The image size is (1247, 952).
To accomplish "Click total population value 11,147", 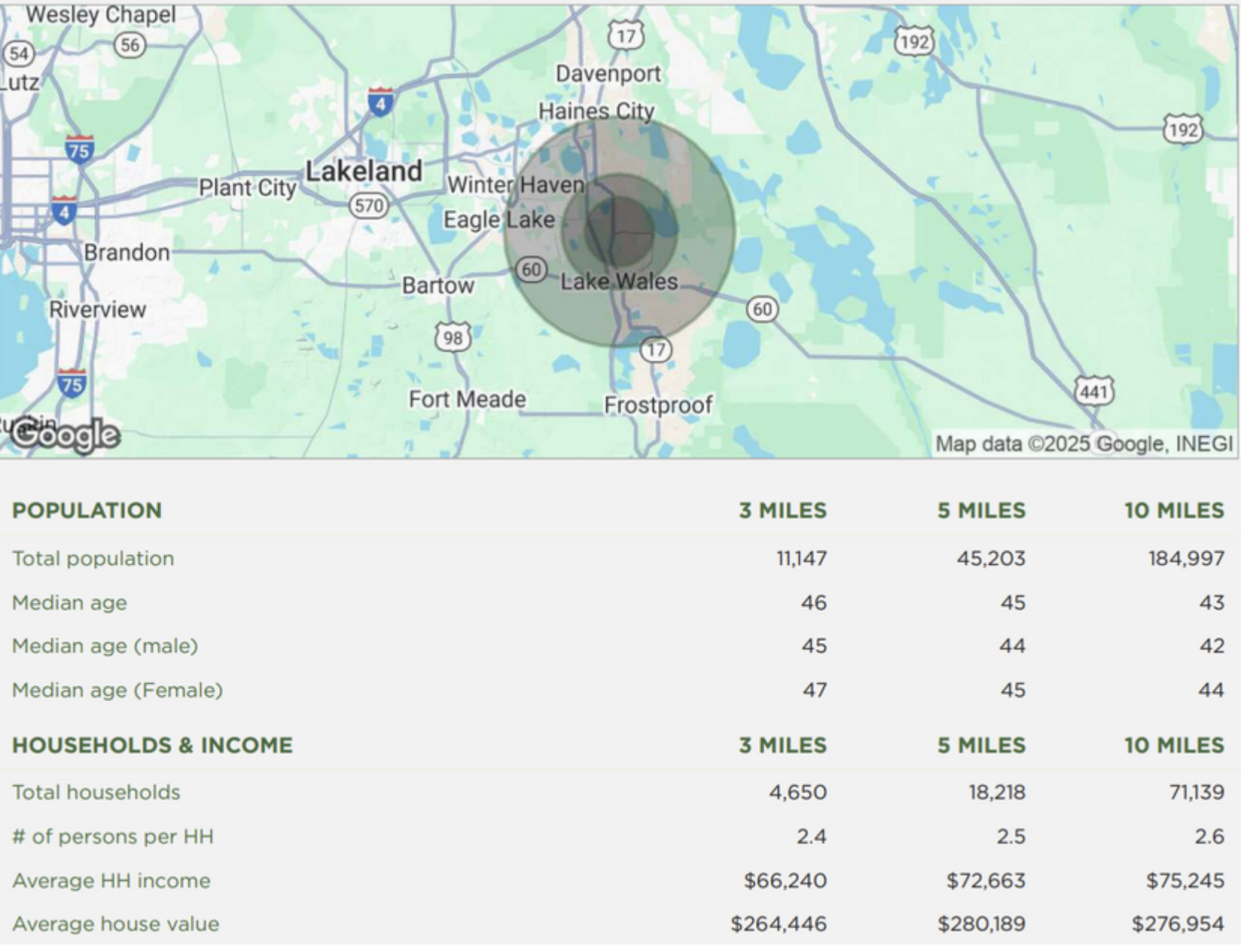I will click(801, 559).
